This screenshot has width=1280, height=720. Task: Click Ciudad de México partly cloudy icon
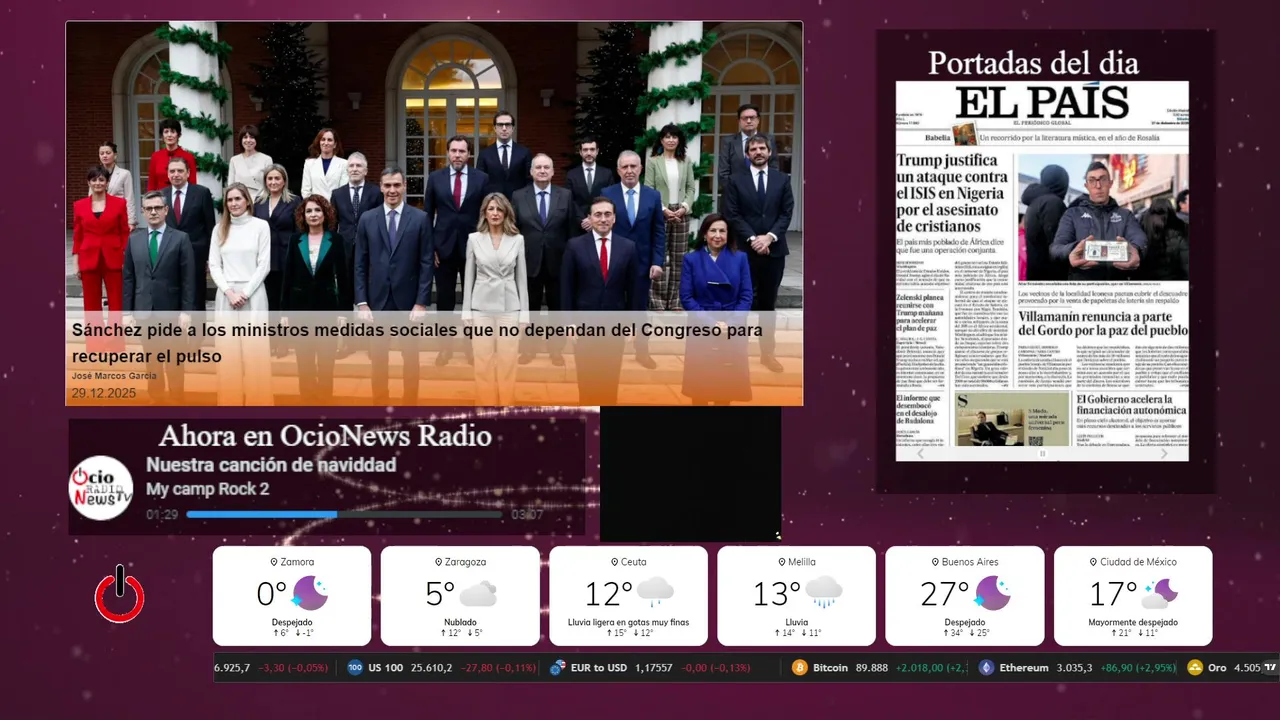(1159, 594)
